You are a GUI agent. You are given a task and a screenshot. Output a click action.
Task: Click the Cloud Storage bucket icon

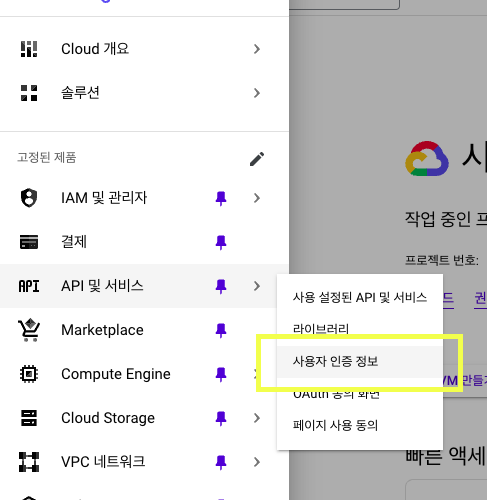(x=29, y=418)
